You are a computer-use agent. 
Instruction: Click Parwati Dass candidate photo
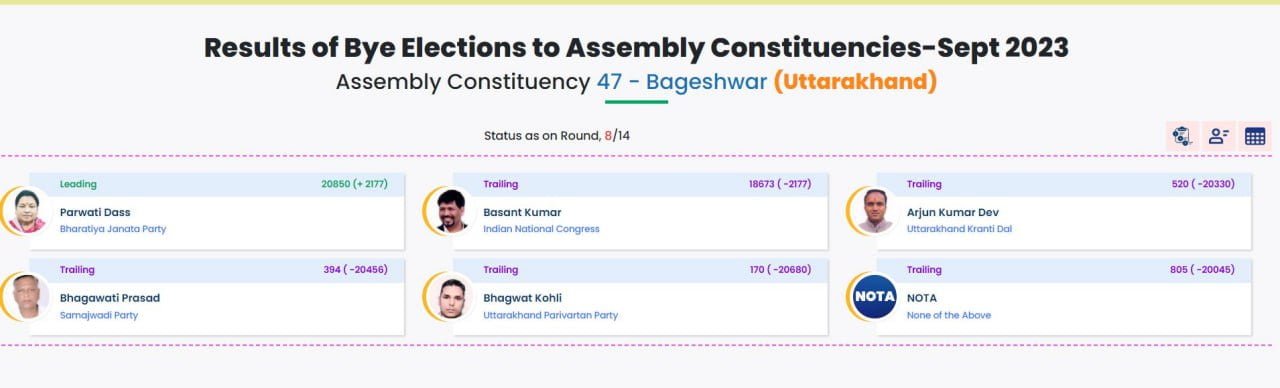[x=26, y=211]
